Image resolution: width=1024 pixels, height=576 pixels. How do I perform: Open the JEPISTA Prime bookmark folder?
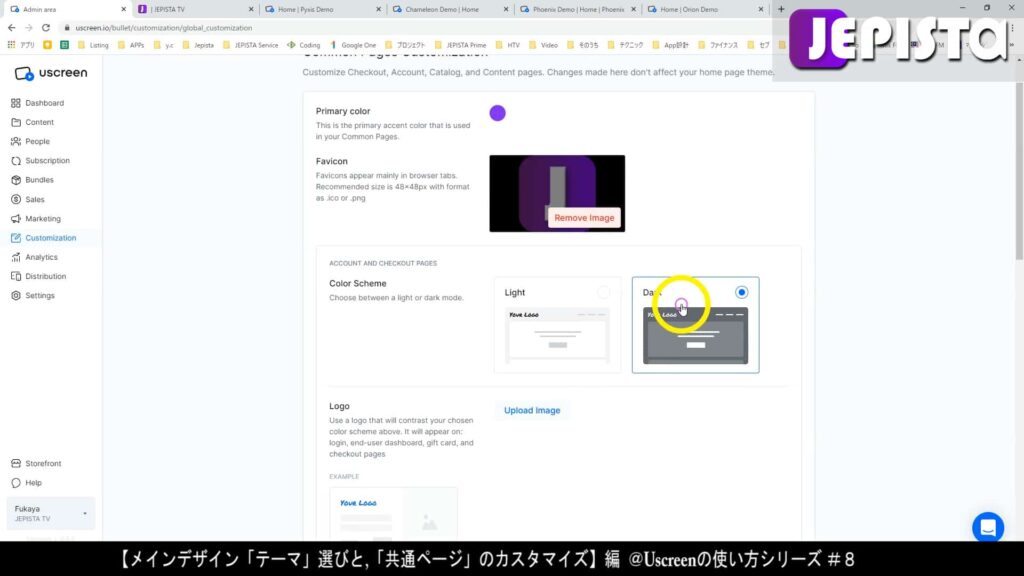tap(460, 45)
